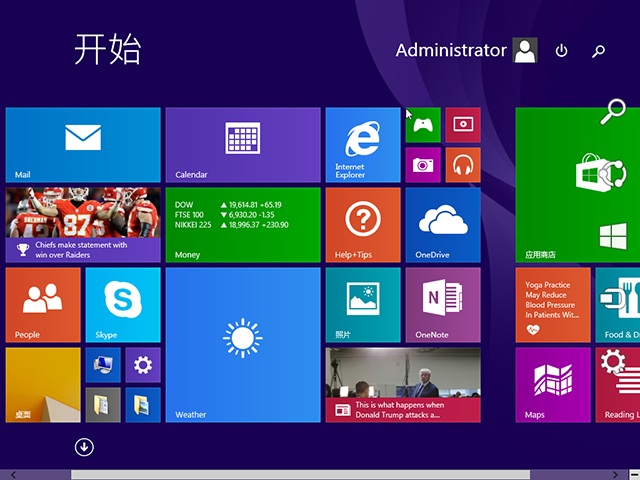Launch the OneNote tile

click(442, 305)
